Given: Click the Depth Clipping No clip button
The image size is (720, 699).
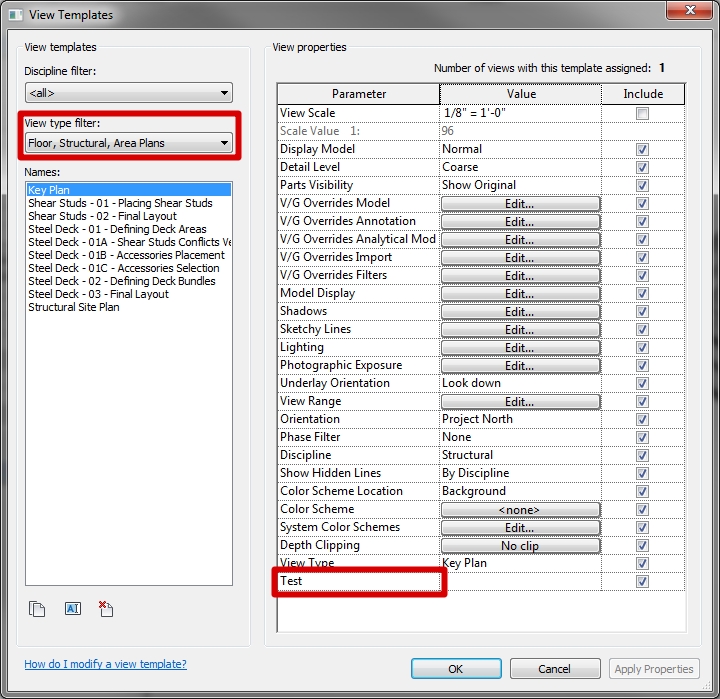Looking at the screenshot, I should pyautogui.click(x=520, y=546).
